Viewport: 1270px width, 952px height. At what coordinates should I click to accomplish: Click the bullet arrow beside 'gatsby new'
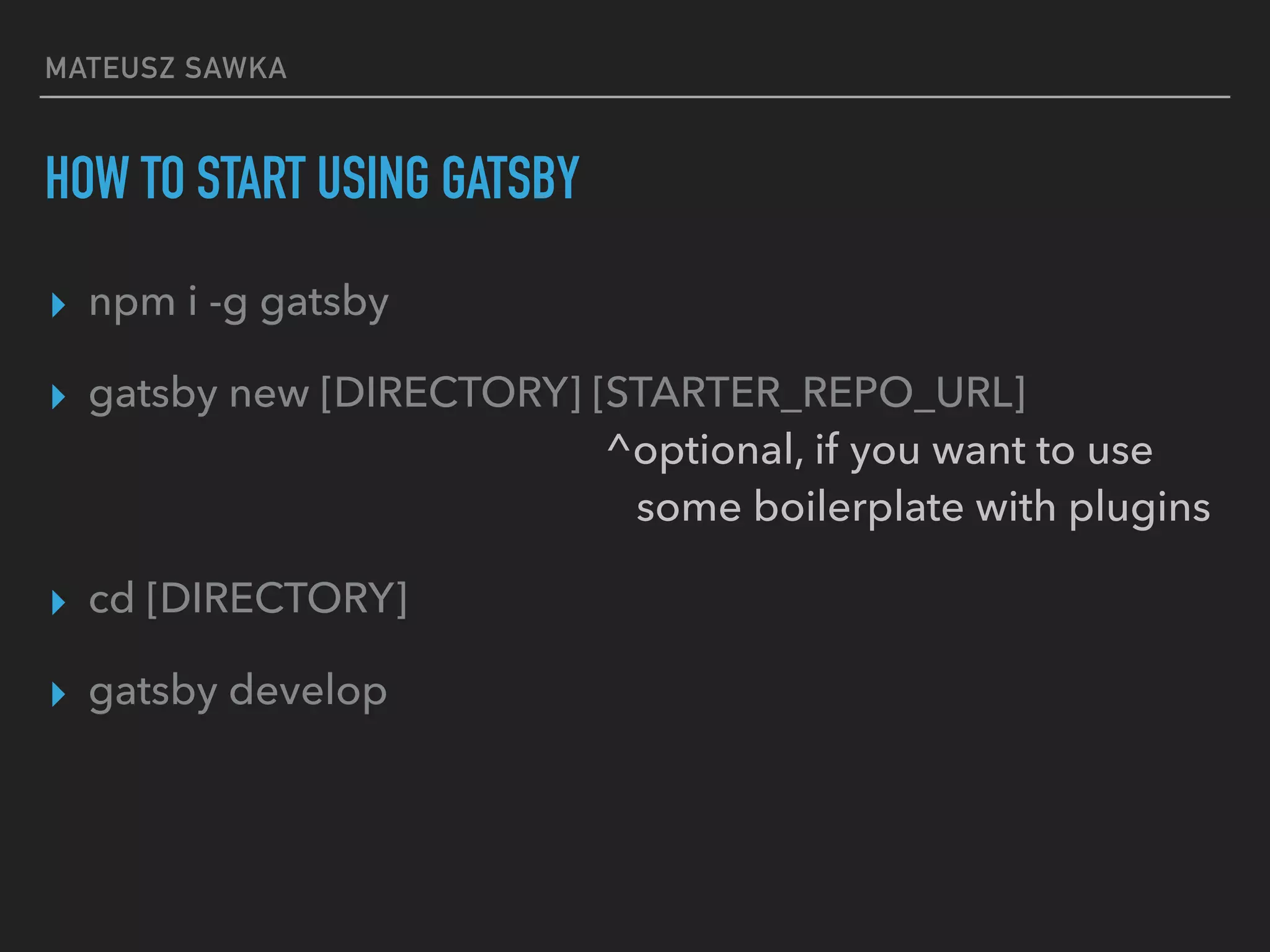tap(59, 397)
